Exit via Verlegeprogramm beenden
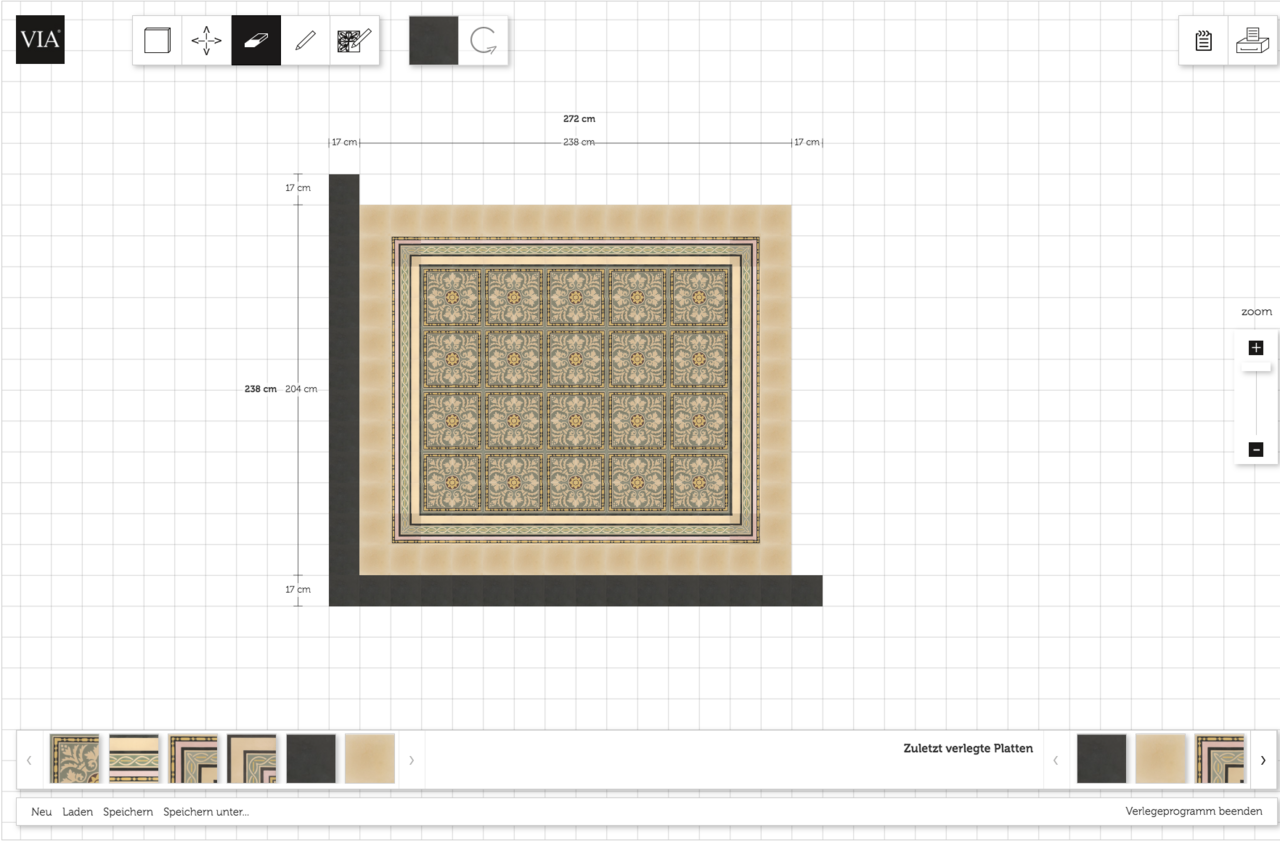This screenshot has width=1280, height=841. [1194, 811]
